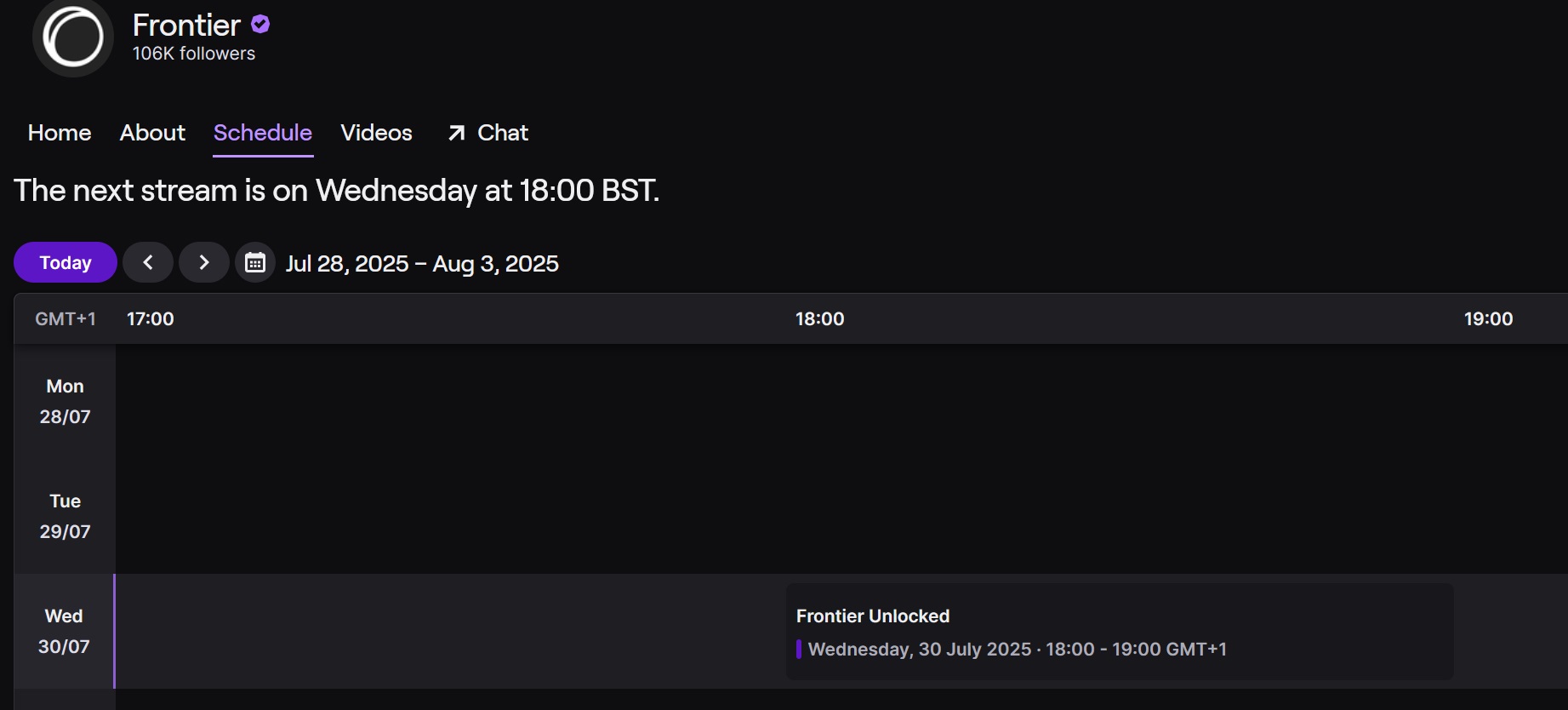Advance to next week with right chevron
Screen dimensions: 1568x710
tap(204, 262)
